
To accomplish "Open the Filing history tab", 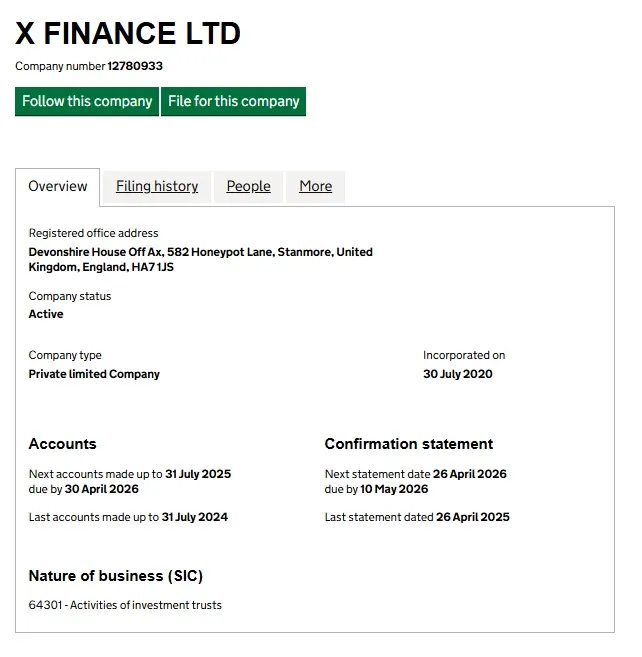I will point(157,186).
